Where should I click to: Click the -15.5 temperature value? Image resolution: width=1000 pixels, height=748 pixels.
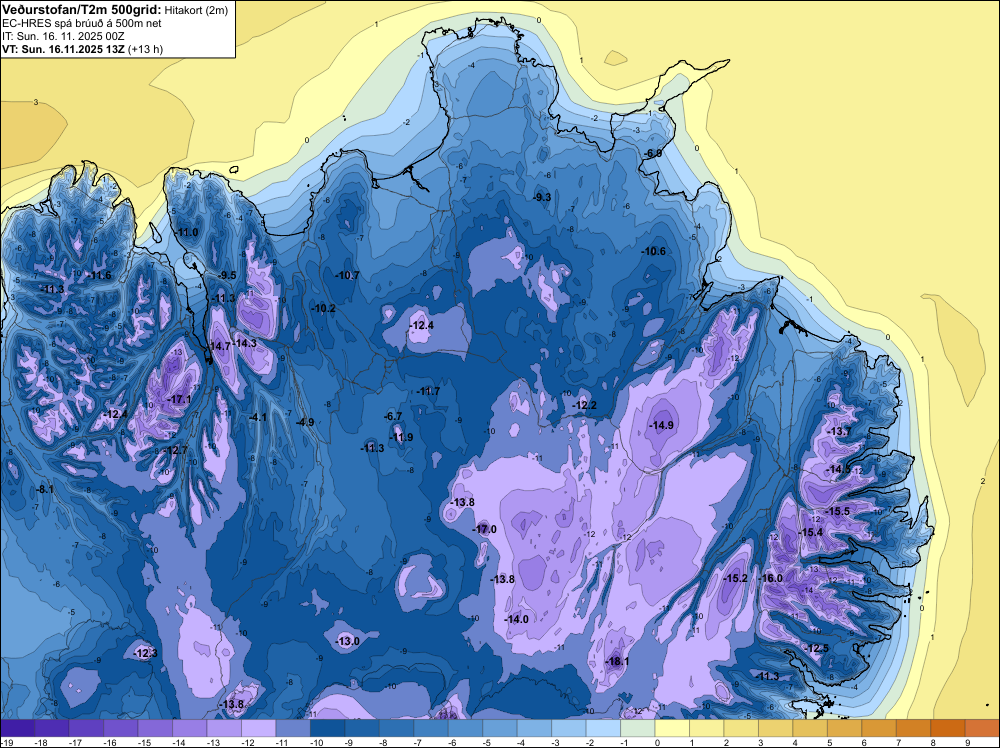click(x=837, y=511)
